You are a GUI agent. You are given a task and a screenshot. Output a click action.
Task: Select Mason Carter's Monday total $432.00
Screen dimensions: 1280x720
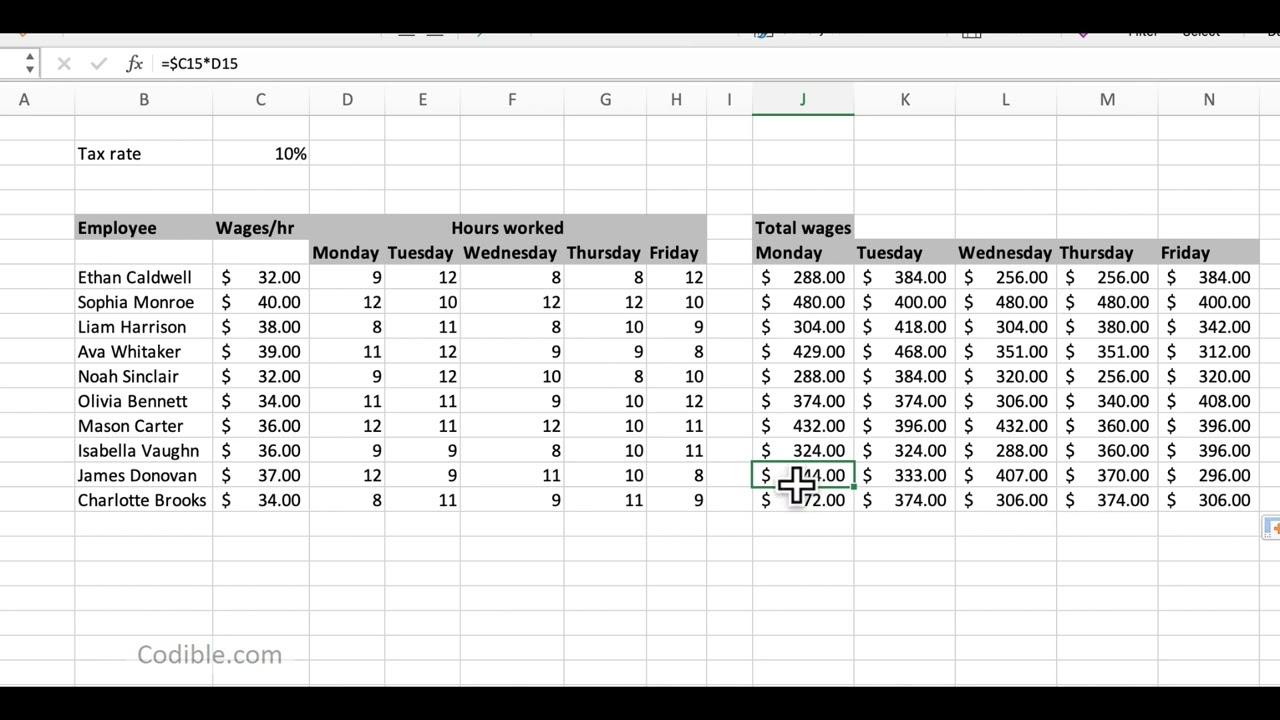(x=803, y=426)
